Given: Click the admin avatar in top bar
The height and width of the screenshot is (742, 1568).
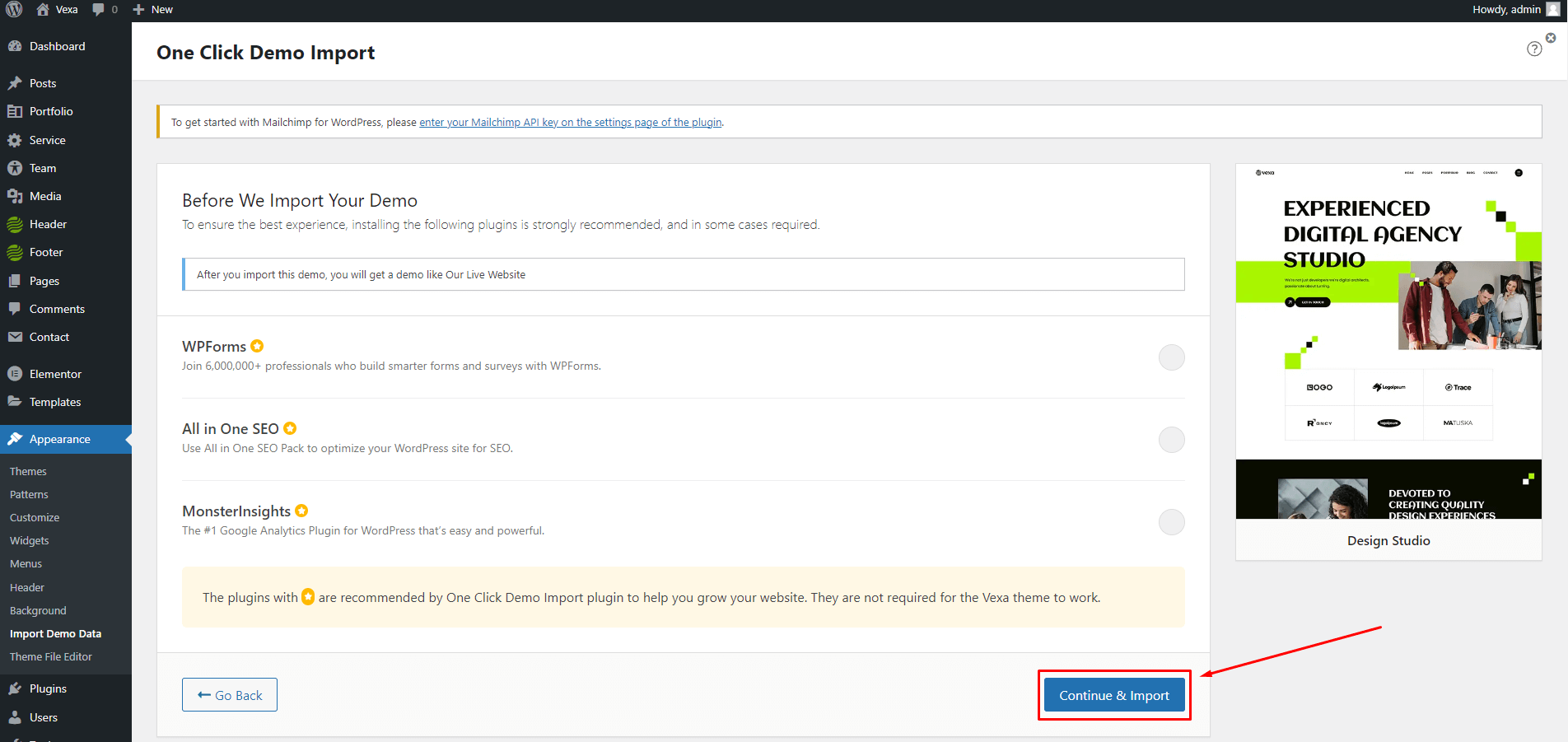Looking at the screenshot, I should point(1553,10).
